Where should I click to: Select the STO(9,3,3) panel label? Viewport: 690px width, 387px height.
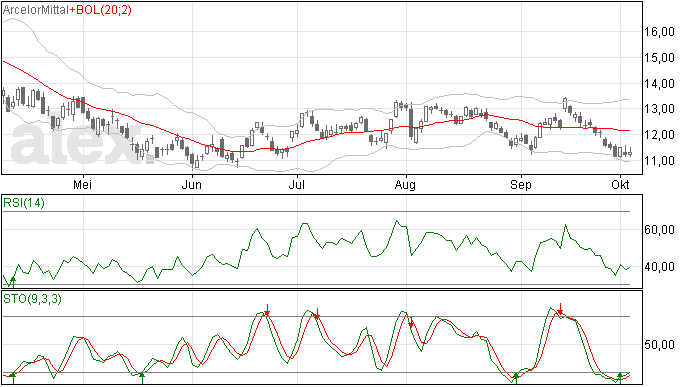pyautogui.click(x=32, y=299)
